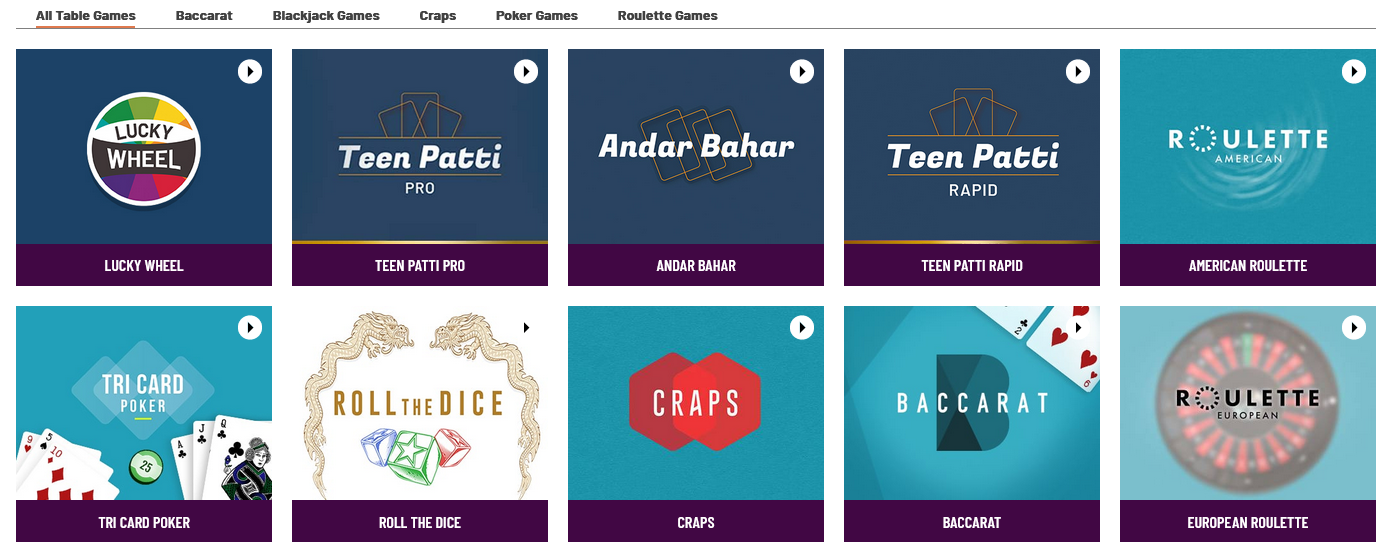
Task: Go to the Poker Games tab
Action: coord(537,15)
